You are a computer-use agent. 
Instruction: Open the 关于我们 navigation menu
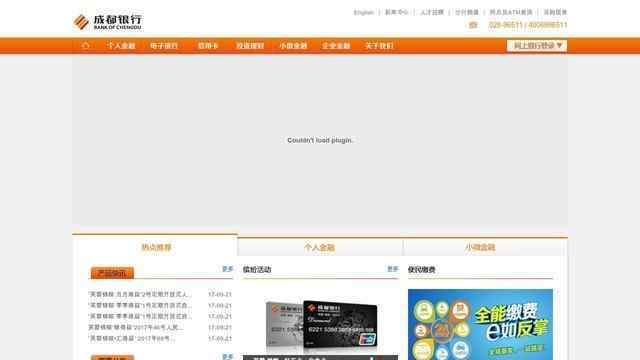click(x=379, y=46)
